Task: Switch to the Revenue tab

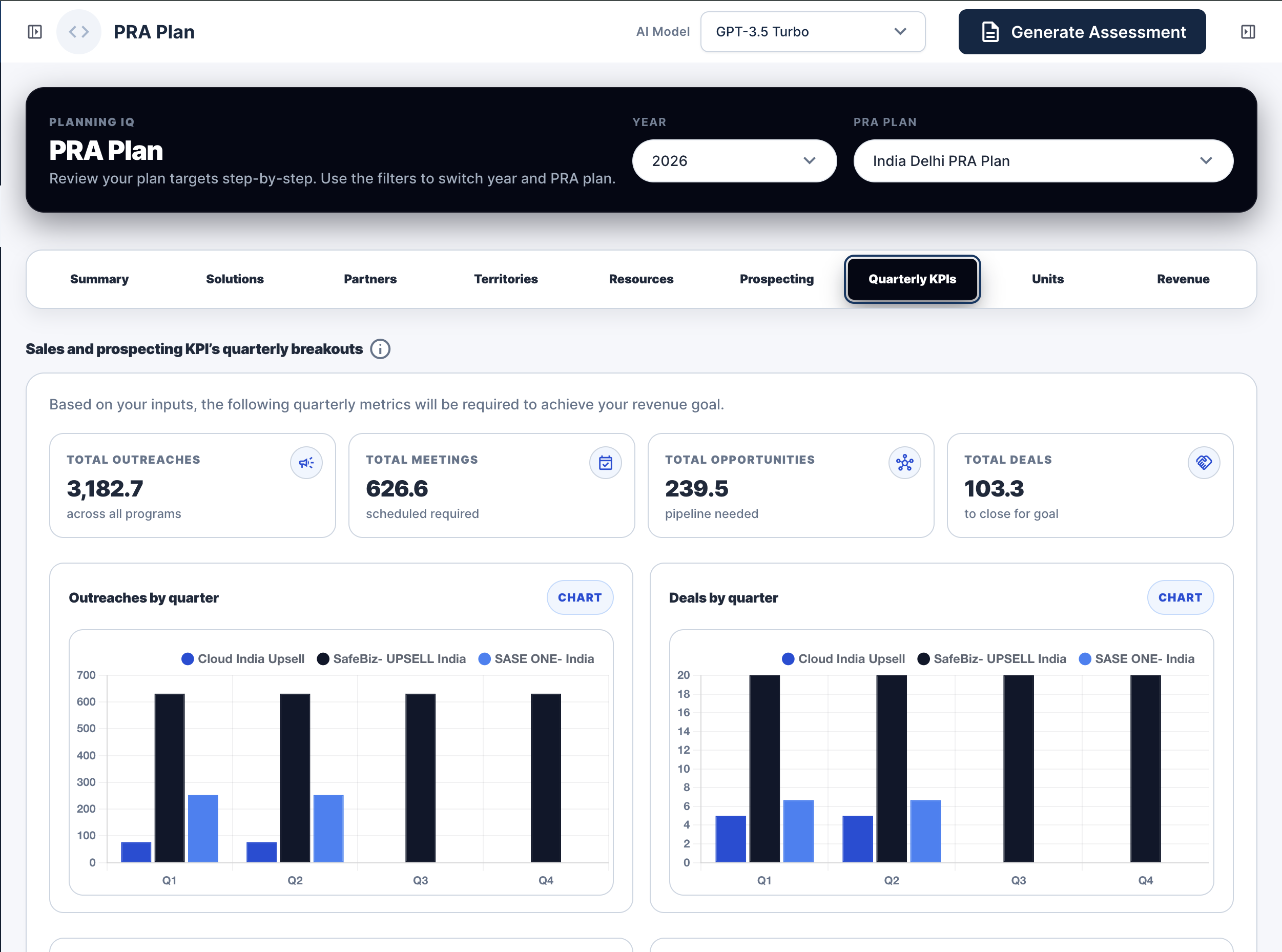Action: pyautogui.click(x=1183, y=279)
